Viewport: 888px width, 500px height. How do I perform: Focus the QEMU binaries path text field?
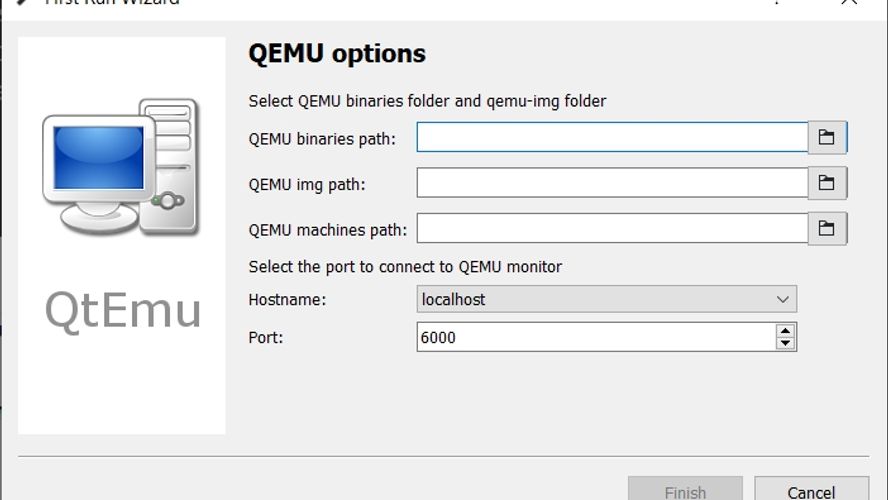(x=612, y=137)
